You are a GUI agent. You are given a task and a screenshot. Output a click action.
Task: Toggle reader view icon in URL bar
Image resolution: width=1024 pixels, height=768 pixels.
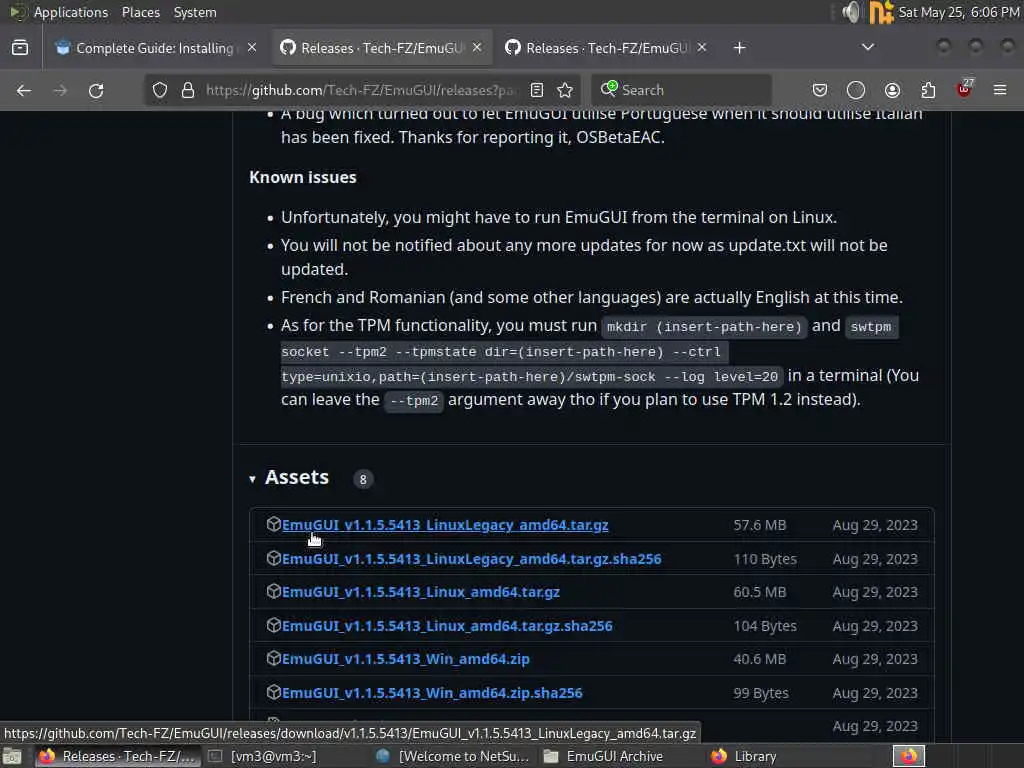coord(537,90)
